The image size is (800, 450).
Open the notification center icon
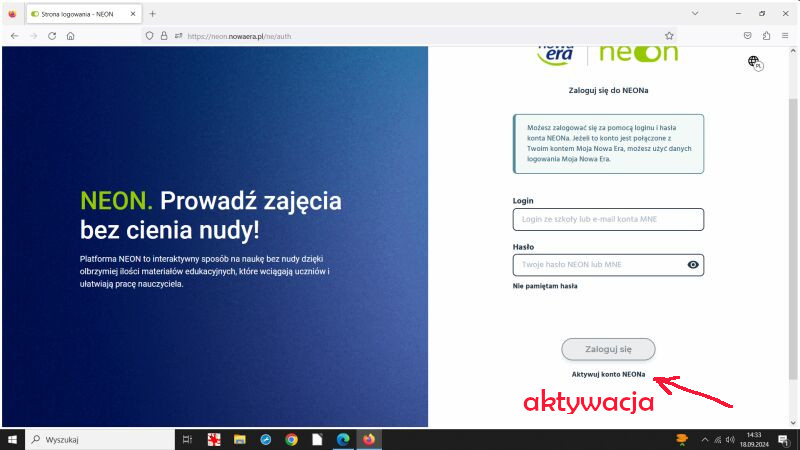coord(784,440)
